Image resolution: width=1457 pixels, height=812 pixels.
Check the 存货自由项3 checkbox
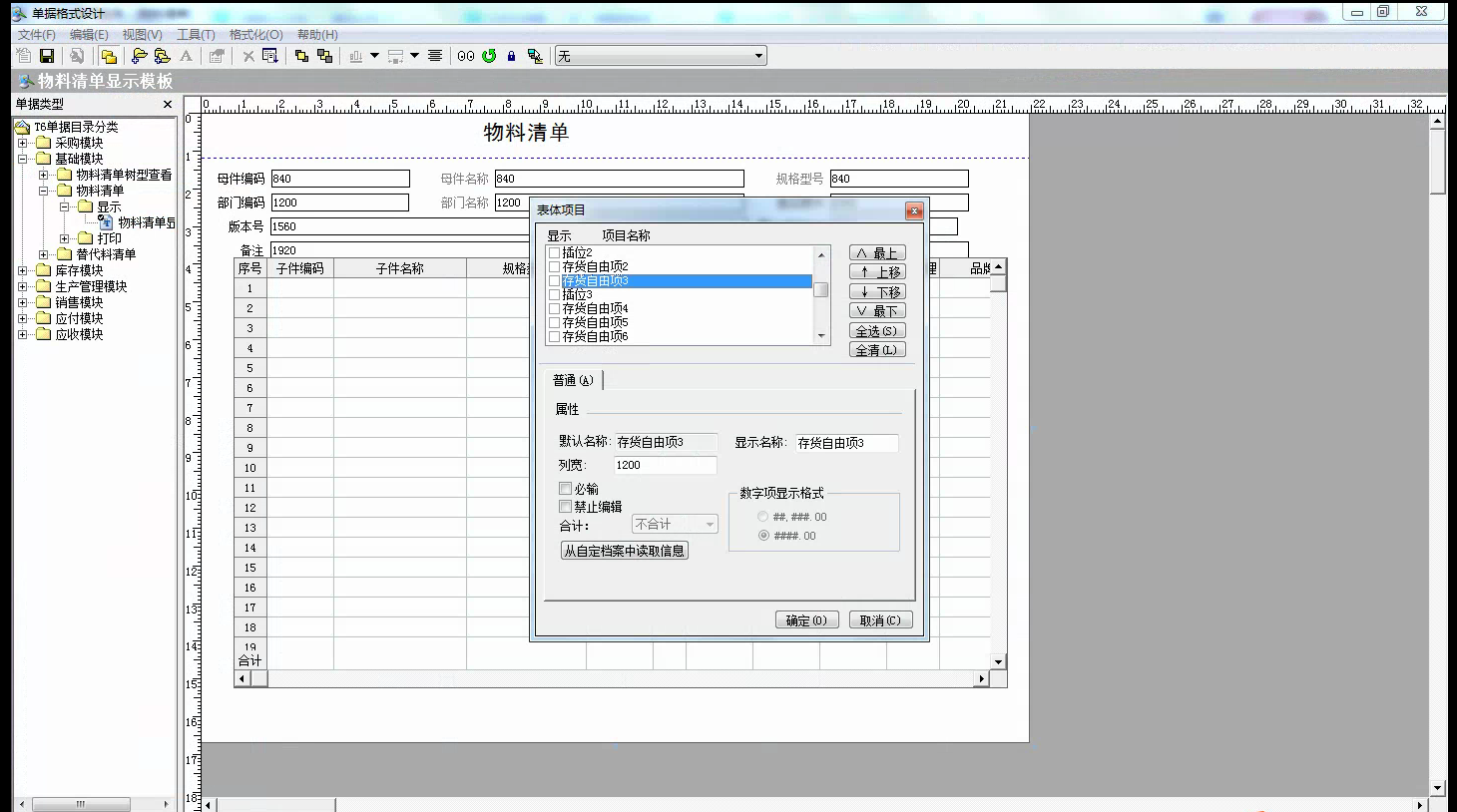[555, 281]
